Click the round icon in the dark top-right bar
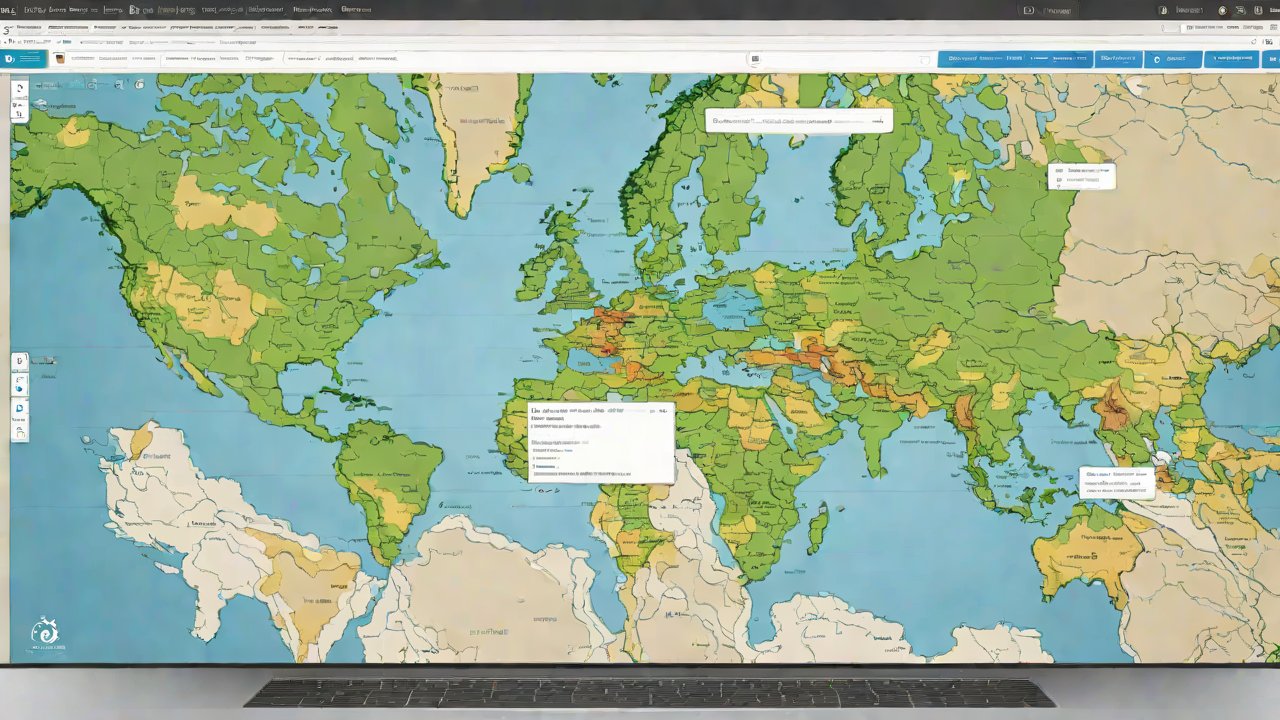Image resolution: width=1280 pixels, height=720 pixels. coord(1222,10)
